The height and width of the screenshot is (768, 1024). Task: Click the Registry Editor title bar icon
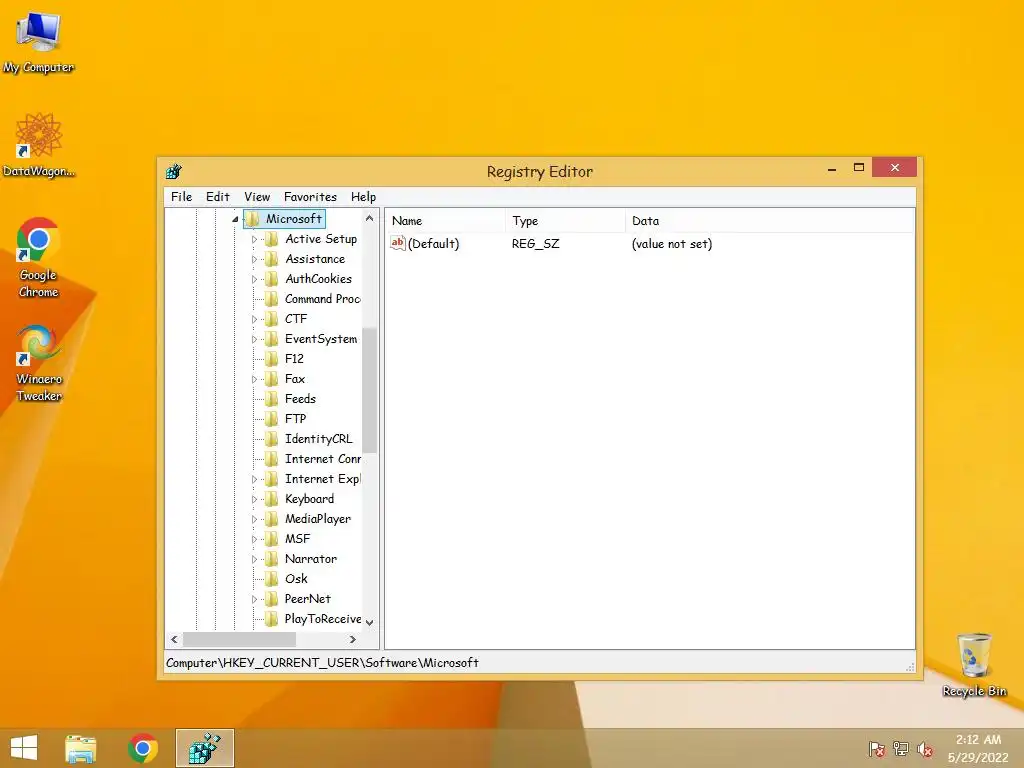(x=174, y=171)
